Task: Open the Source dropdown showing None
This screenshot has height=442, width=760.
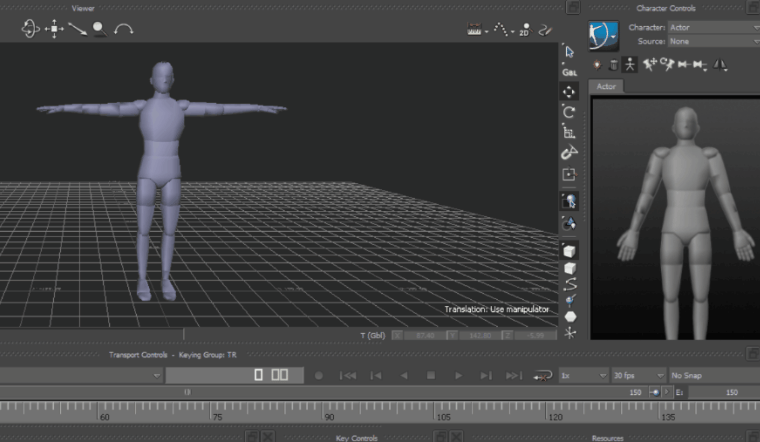Action: coord(713,42)
